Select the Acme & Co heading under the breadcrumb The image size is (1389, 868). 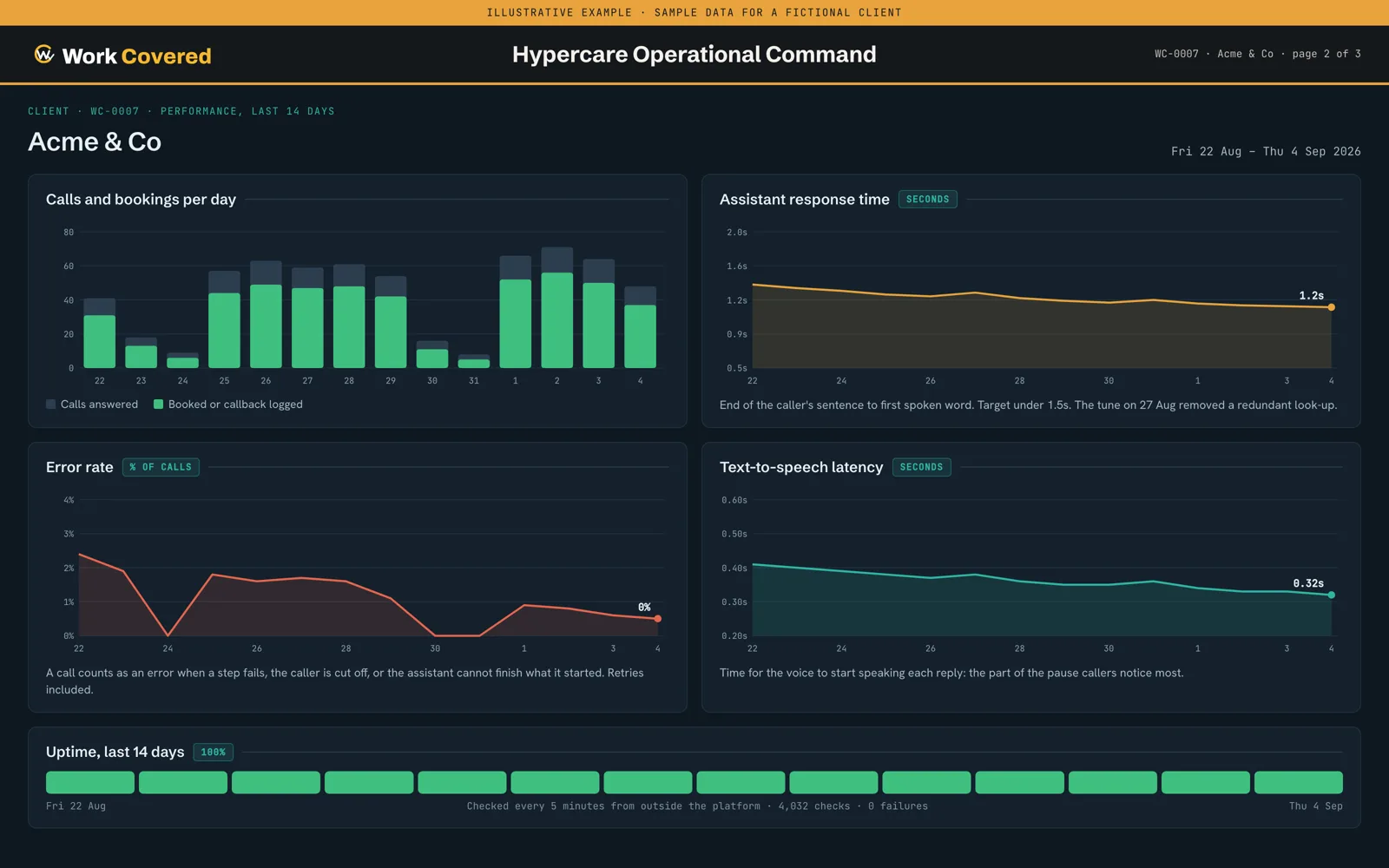click(95, 141)
